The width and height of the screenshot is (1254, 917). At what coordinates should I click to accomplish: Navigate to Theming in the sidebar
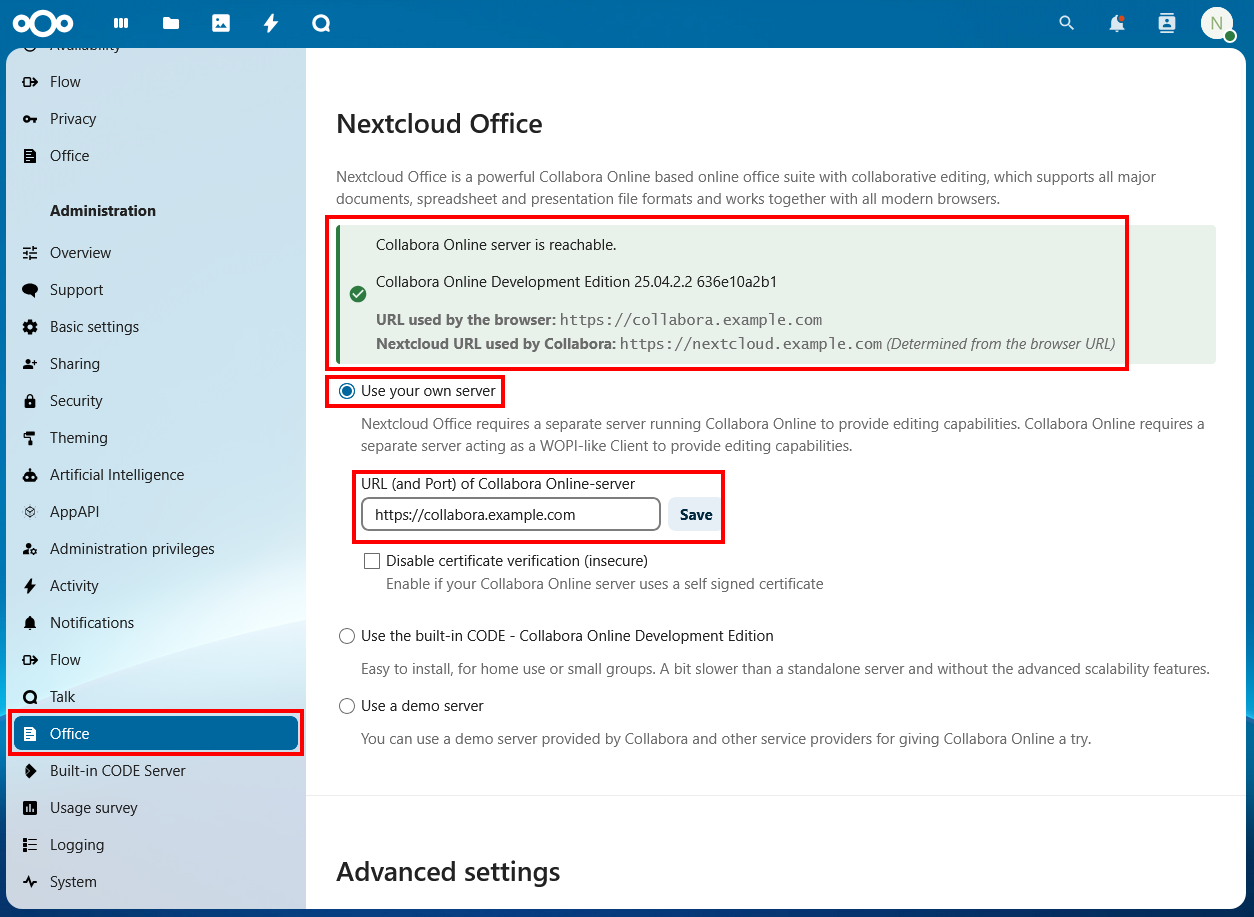[78, 438]
